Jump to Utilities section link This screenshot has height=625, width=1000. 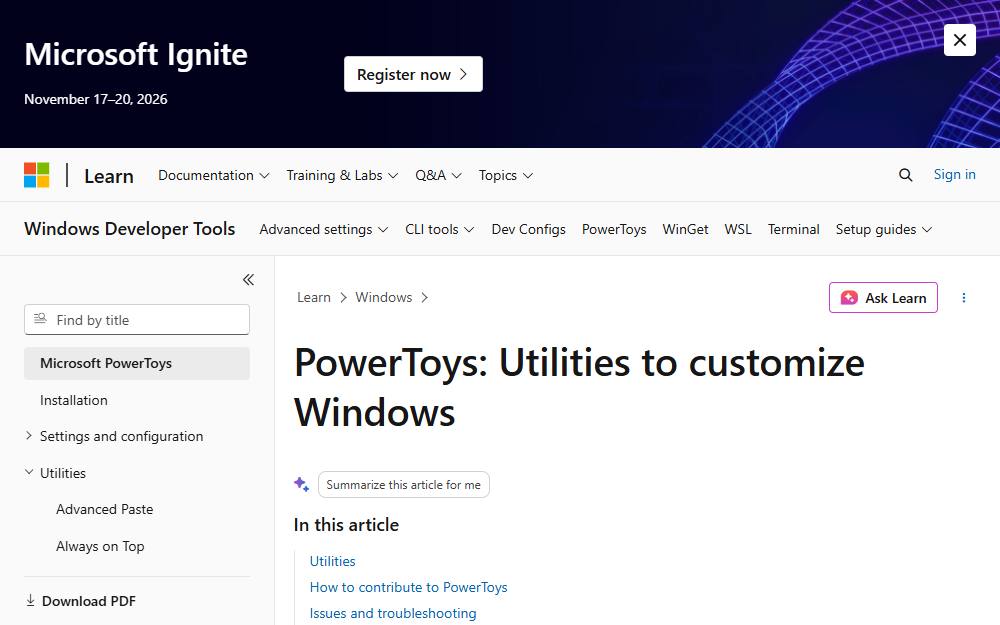pos(332,561)
